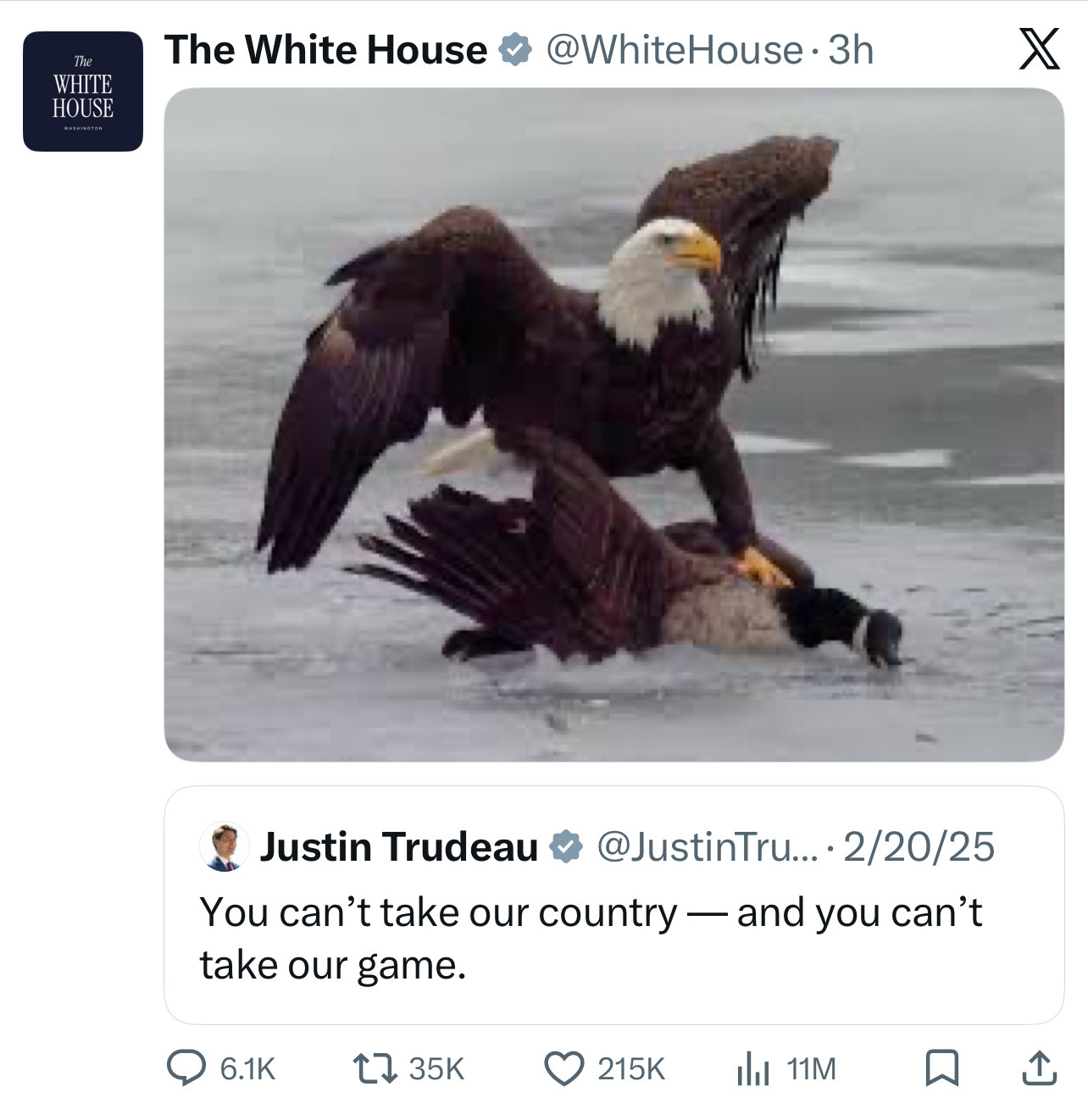Tap the share upload arrow icon
Image resolution: width=1088 pixels, height=1120 pixels.
pyautogui.click(x=1039, y=1067)
